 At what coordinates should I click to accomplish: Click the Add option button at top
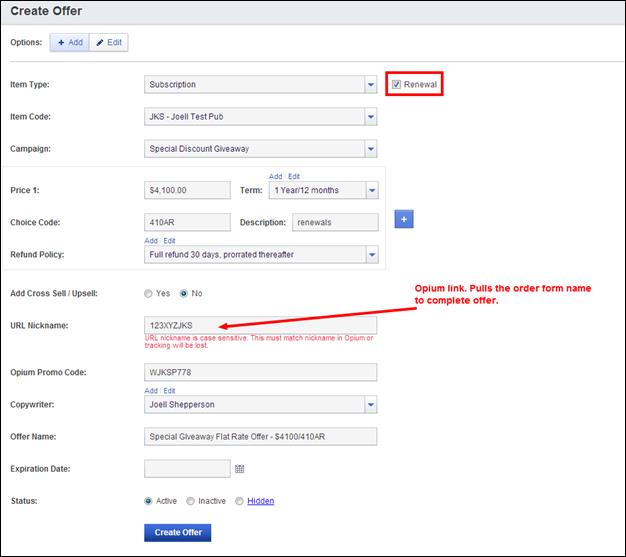click(x=69, y=42)
